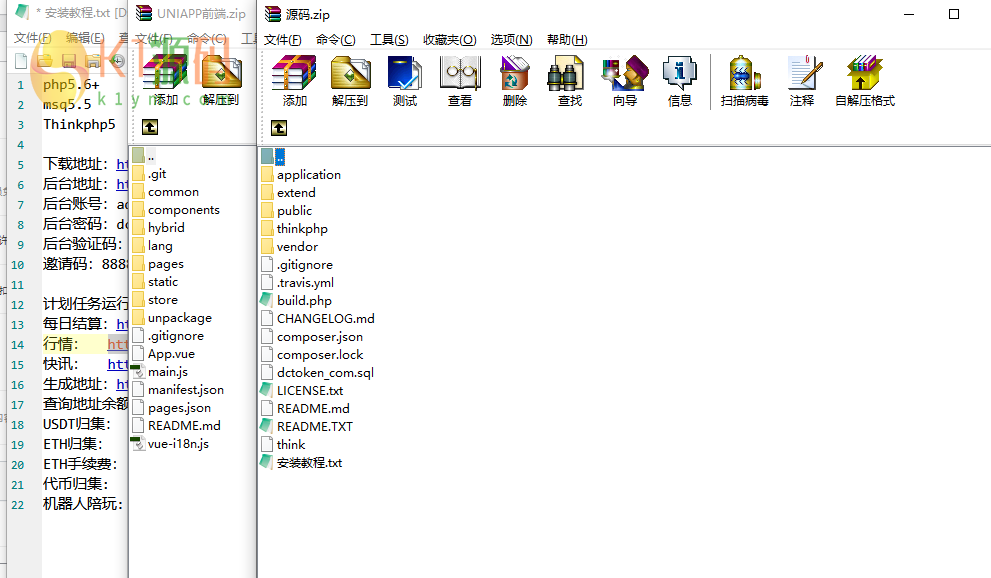Viewport: 991px width, 578px height.
Task: Select the application folder icon
Action: click(267, 174)
